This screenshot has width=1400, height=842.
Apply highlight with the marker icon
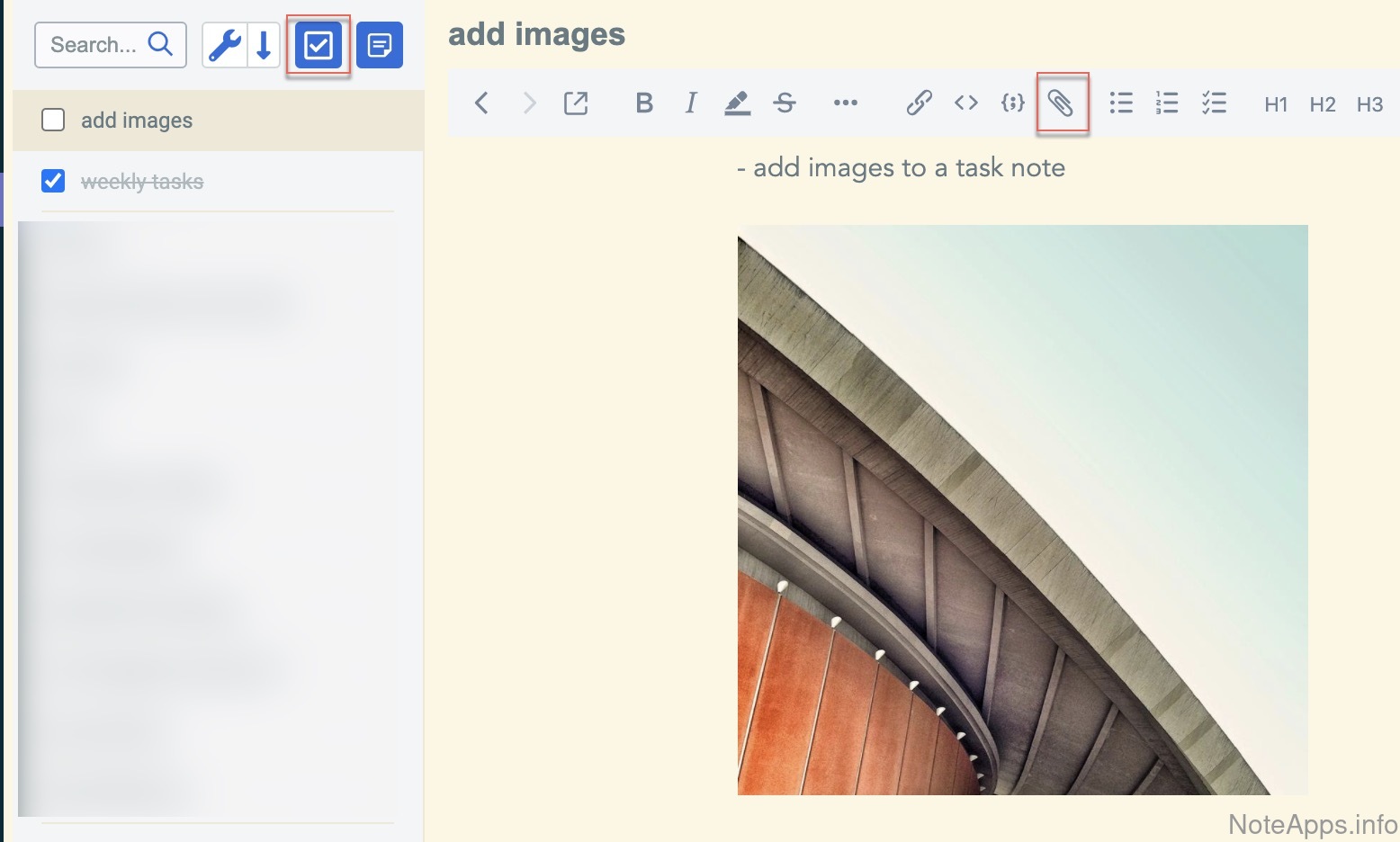pos(737,103)
